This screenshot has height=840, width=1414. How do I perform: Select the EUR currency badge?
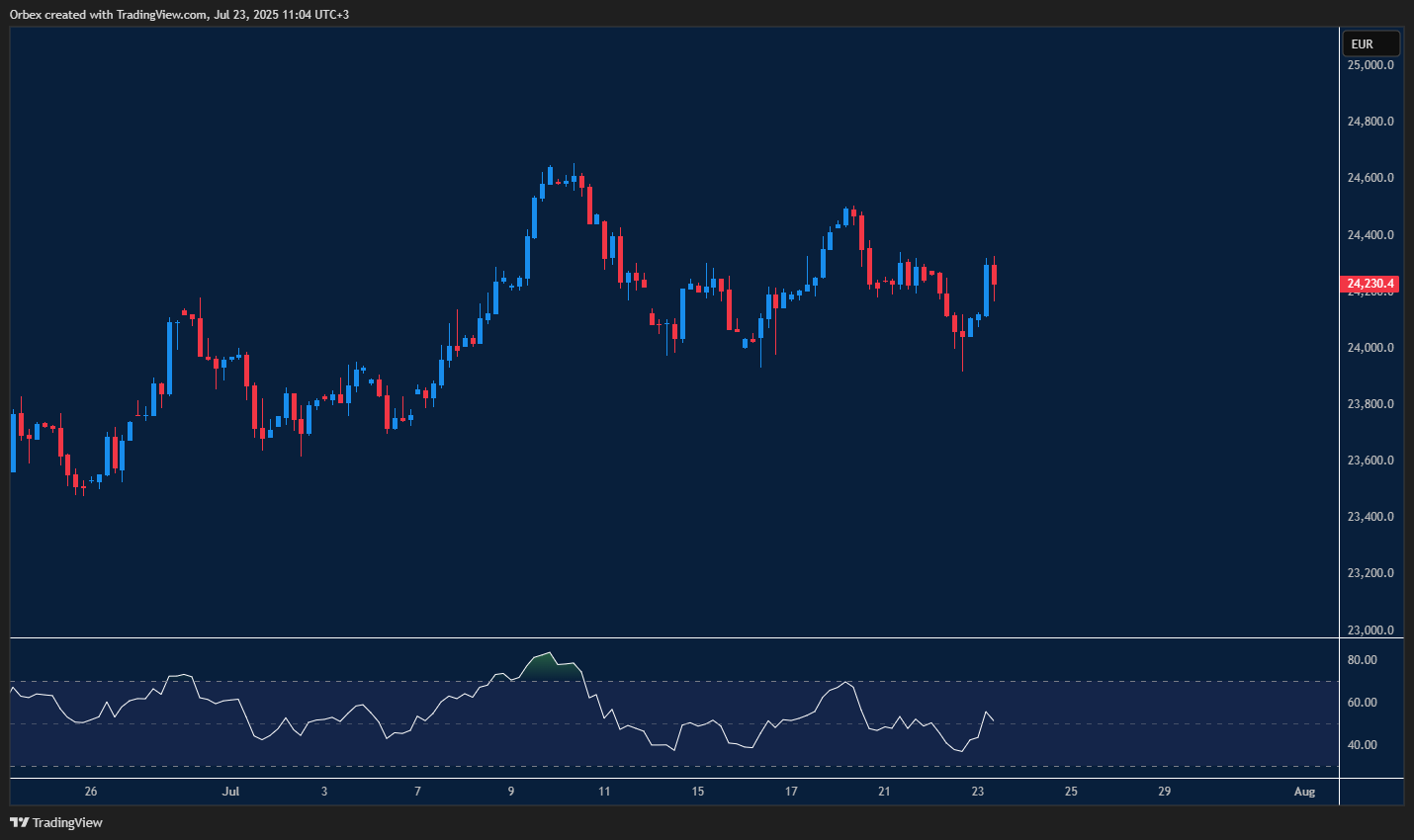(1370, 43)
